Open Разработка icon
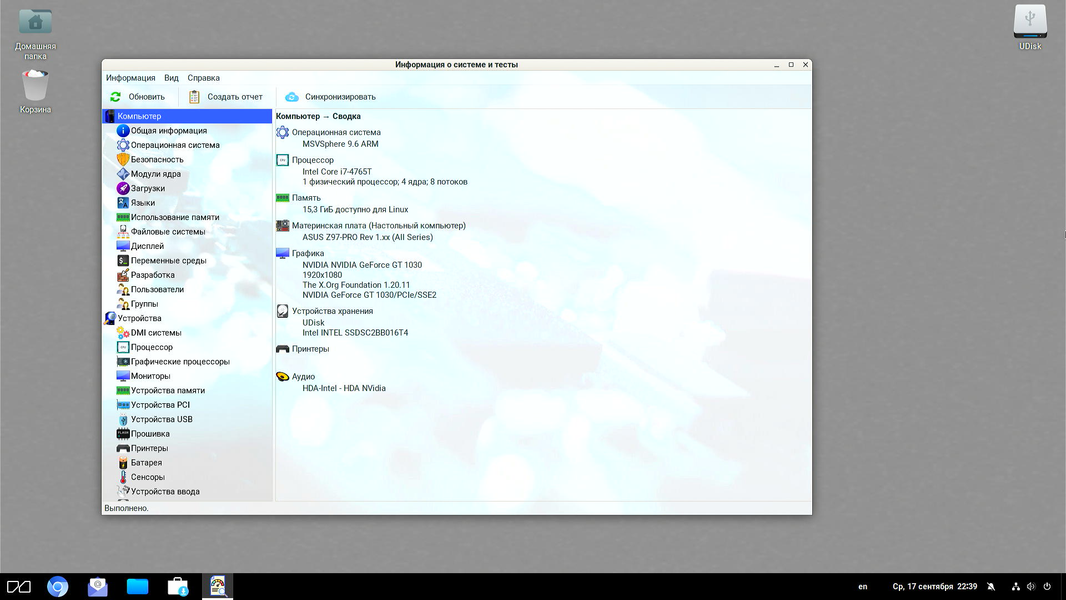Screen dimensions: 1066x600 pyautogui.click(x=123, y=275)
